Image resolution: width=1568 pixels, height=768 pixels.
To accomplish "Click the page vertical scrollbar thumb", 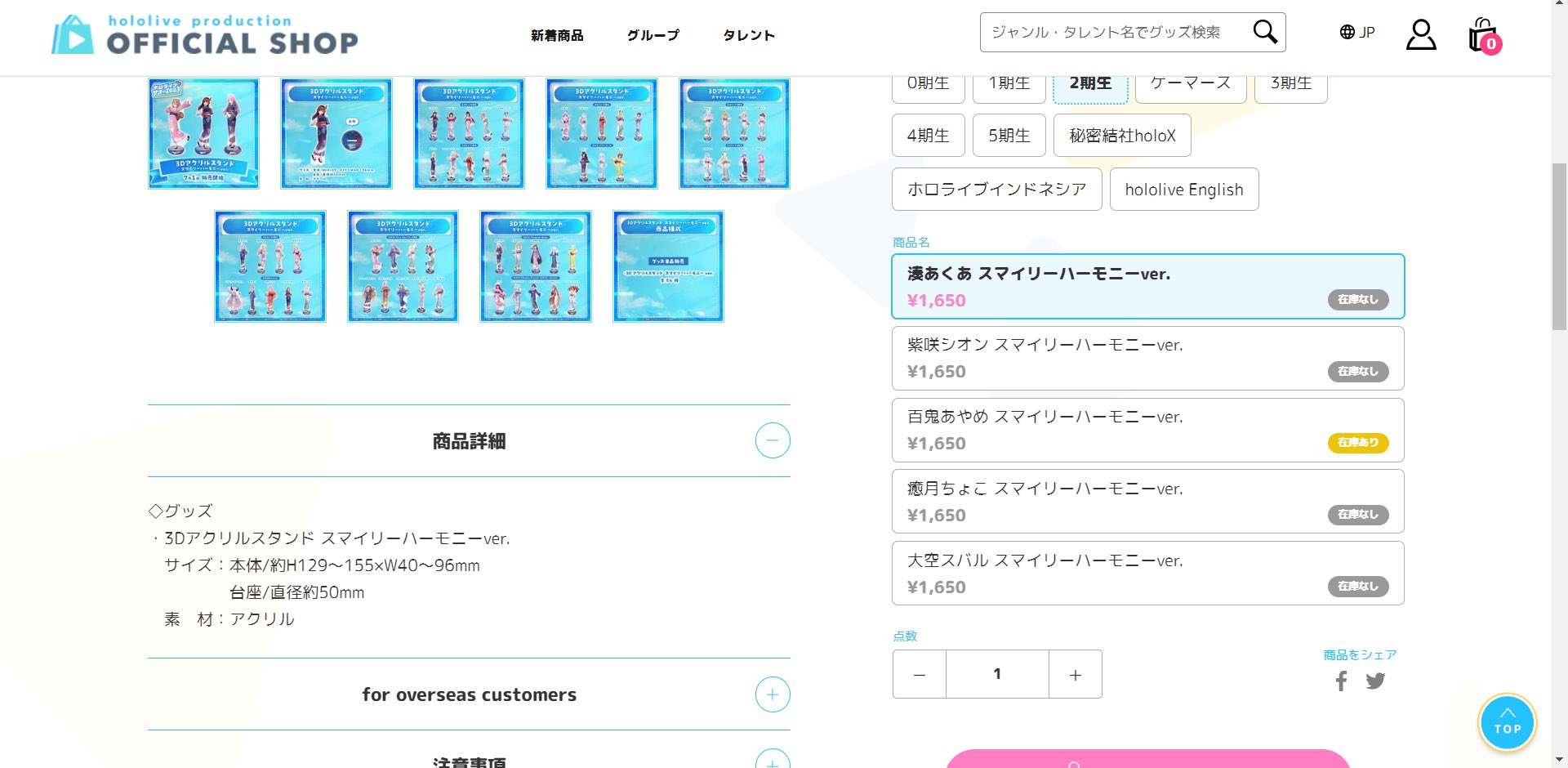I will [1559, 247].
